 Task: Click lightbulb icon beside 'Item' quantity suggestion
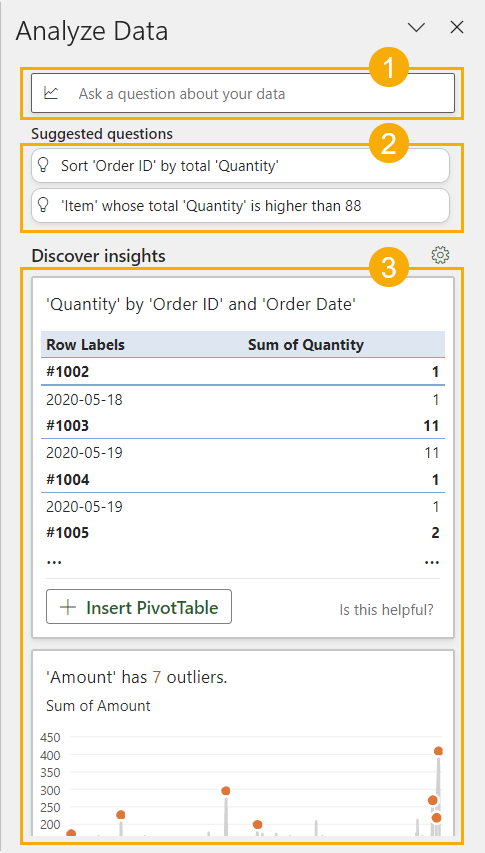click(x=42, y=205)
